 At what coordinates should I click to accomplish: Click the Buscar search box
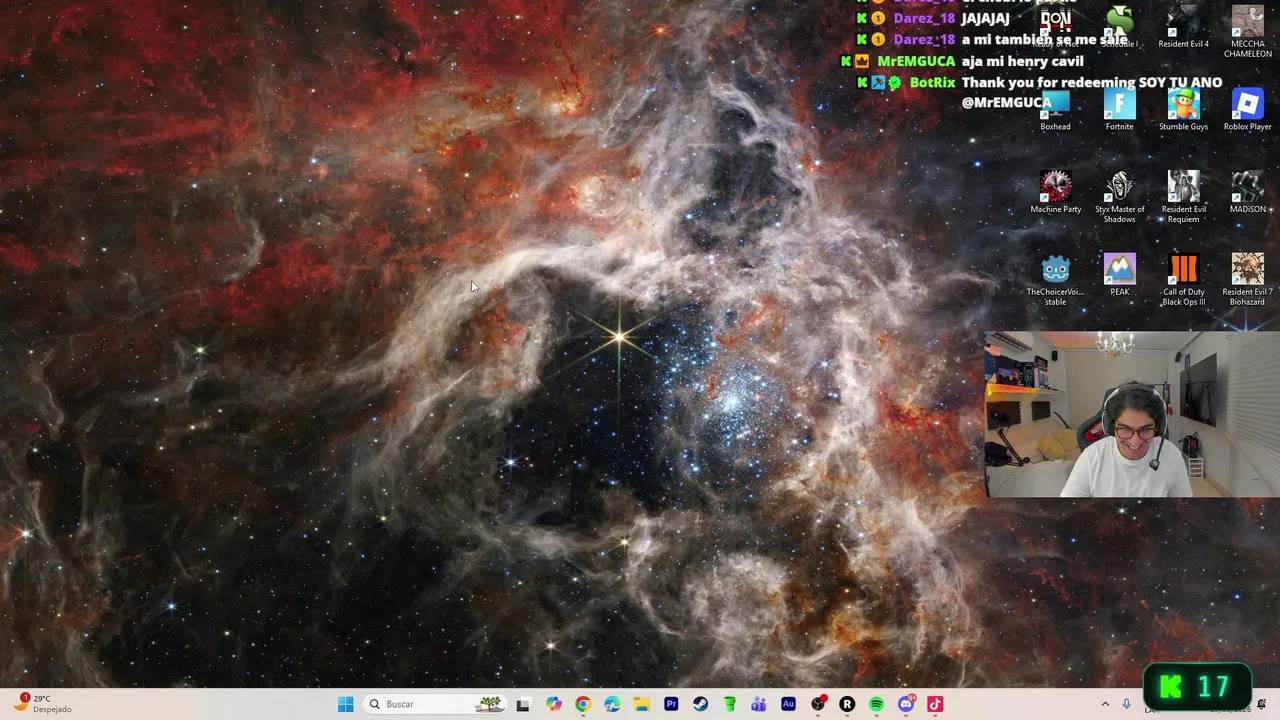[x=434, y=704]
